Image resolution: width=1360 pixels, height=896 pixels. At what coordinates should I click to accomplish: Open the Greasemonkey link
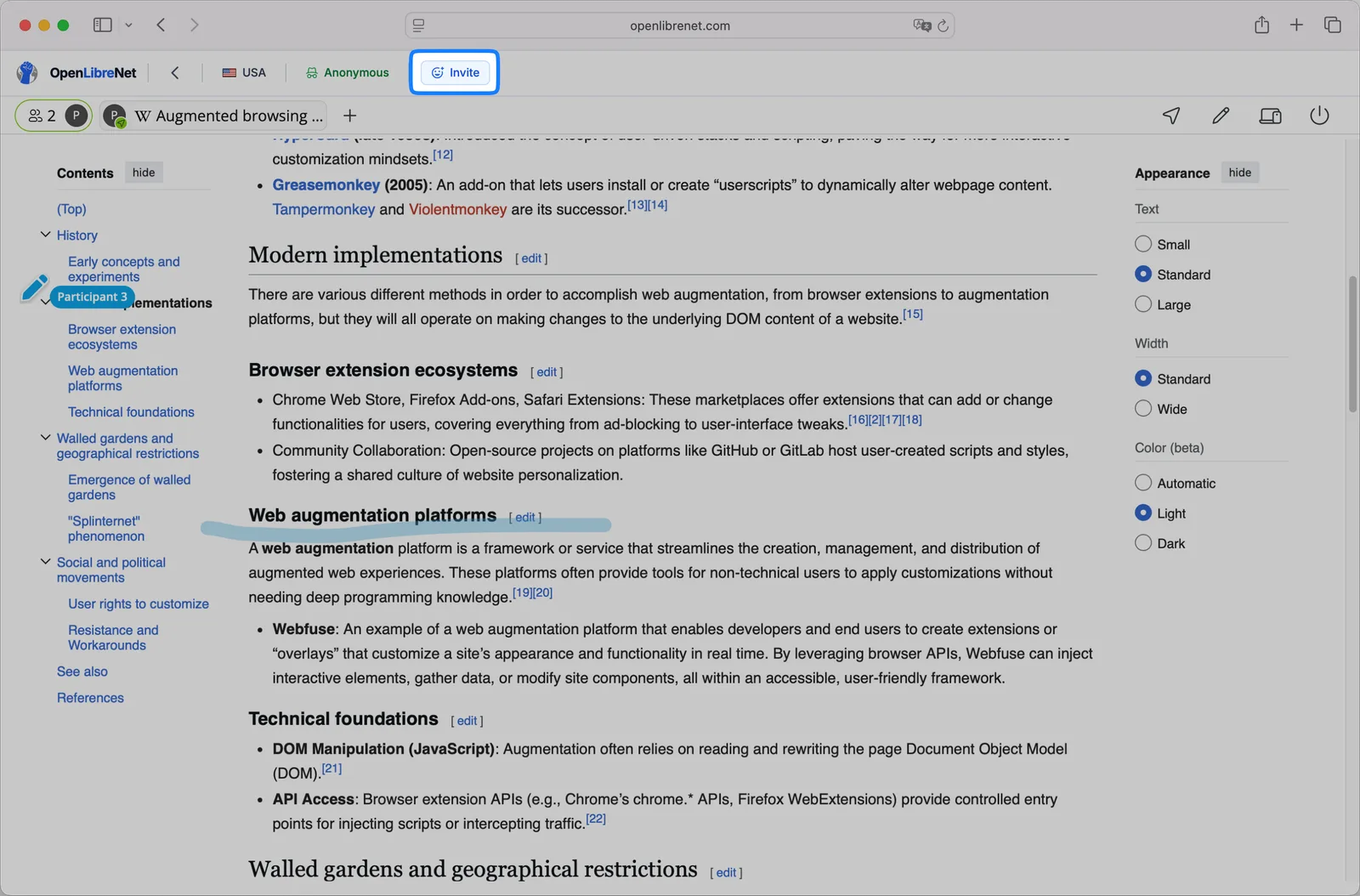326,185
